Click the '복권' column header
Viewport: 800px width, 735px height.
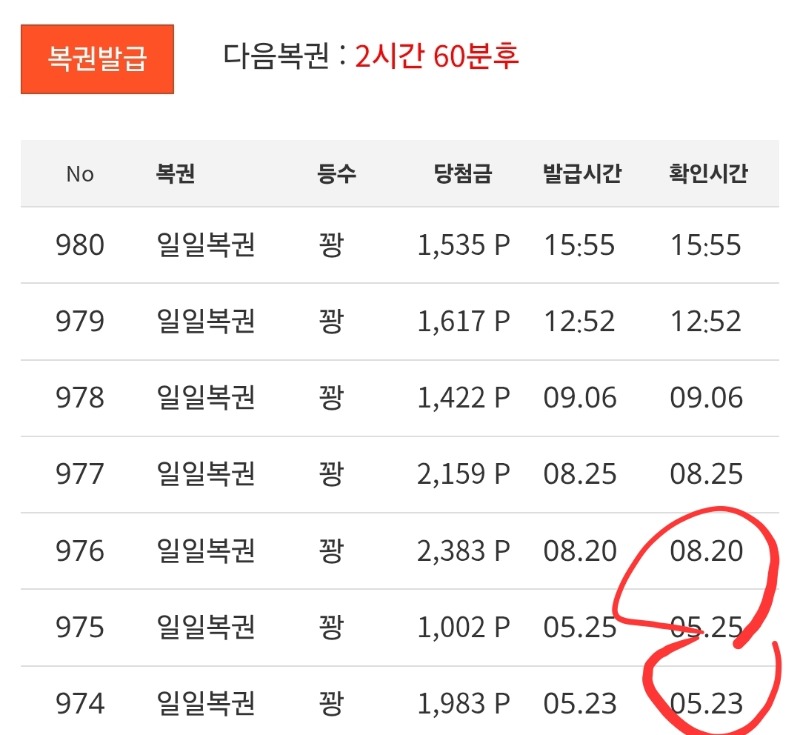coord(175,174)
